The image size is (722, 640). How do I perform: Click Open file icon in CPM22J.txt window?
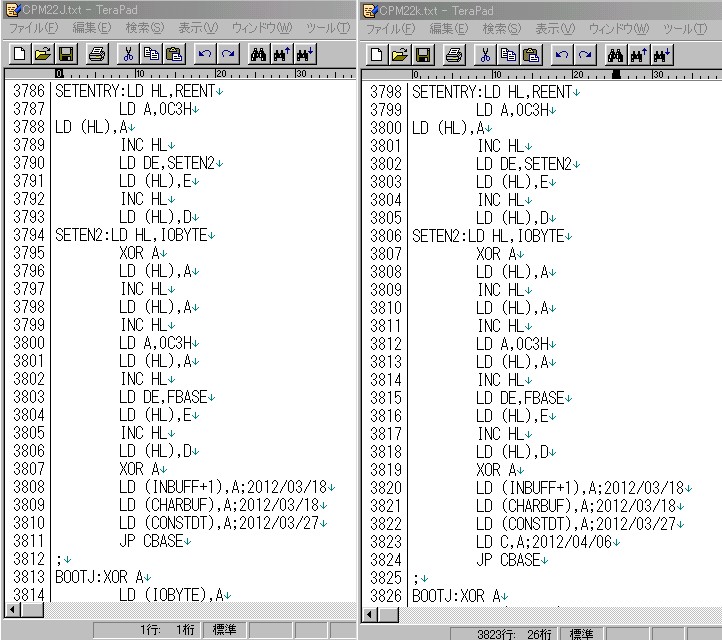pyautogui.click(x=42, y=54)
